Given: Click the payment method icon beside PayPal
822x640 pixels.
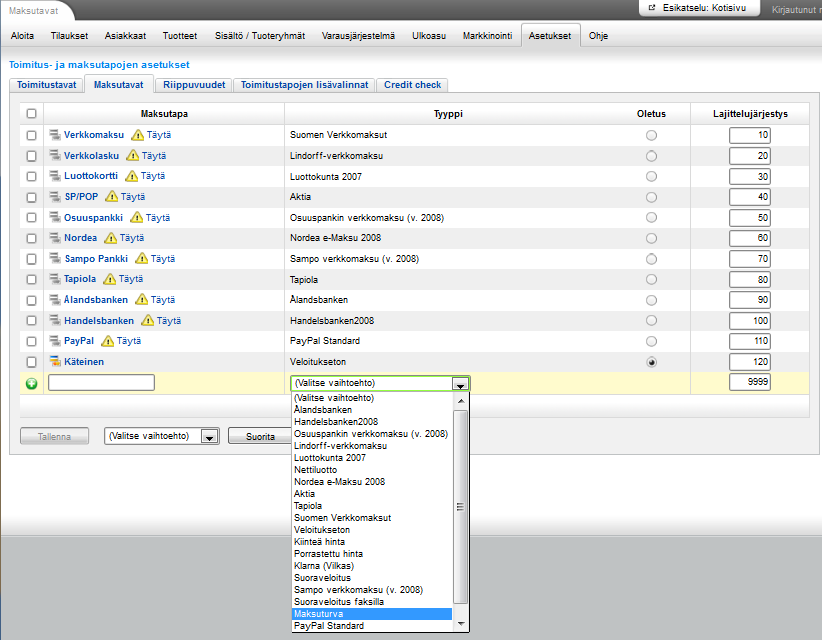Looking at the screenshot, I should click(55, 341).
